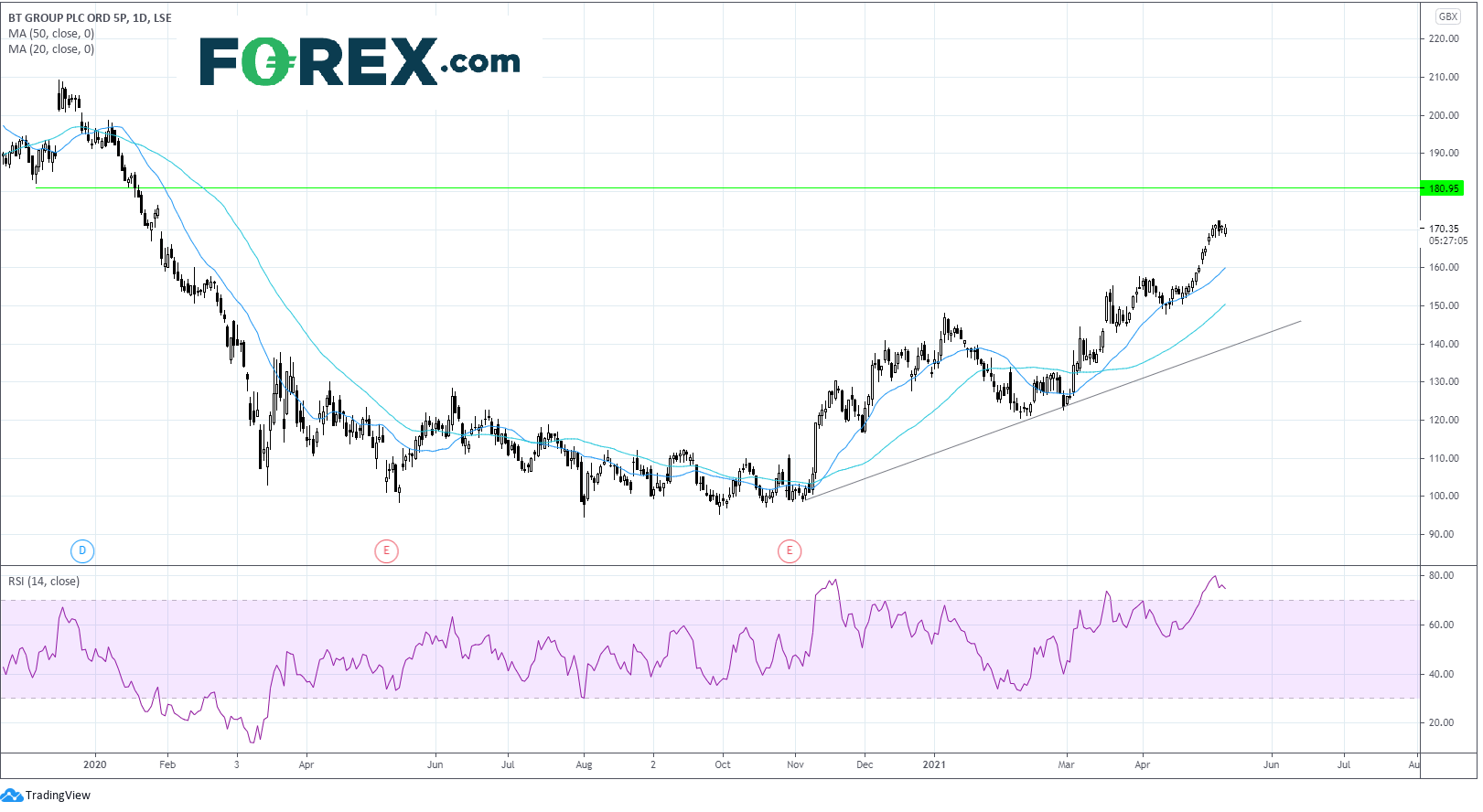The height and width of the screenshot is (812, 1483).
Task: Click the TradingView logo icon
Action: click(11, 795)
